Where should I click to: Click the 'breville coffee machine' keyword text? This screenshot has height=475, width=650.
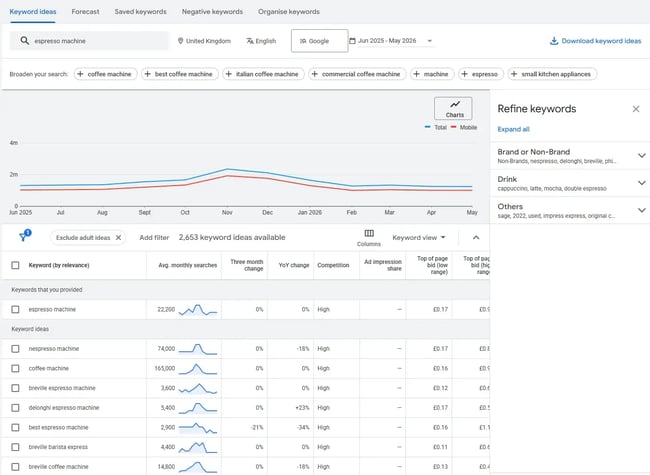(58, 467)
